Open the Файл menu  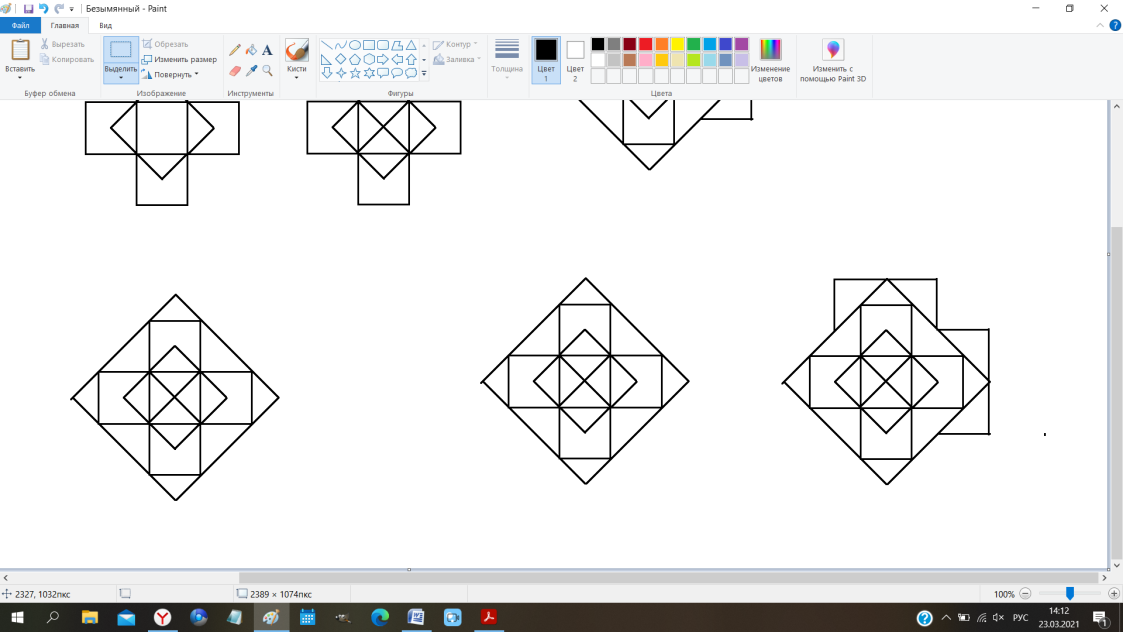click(20, 25)
